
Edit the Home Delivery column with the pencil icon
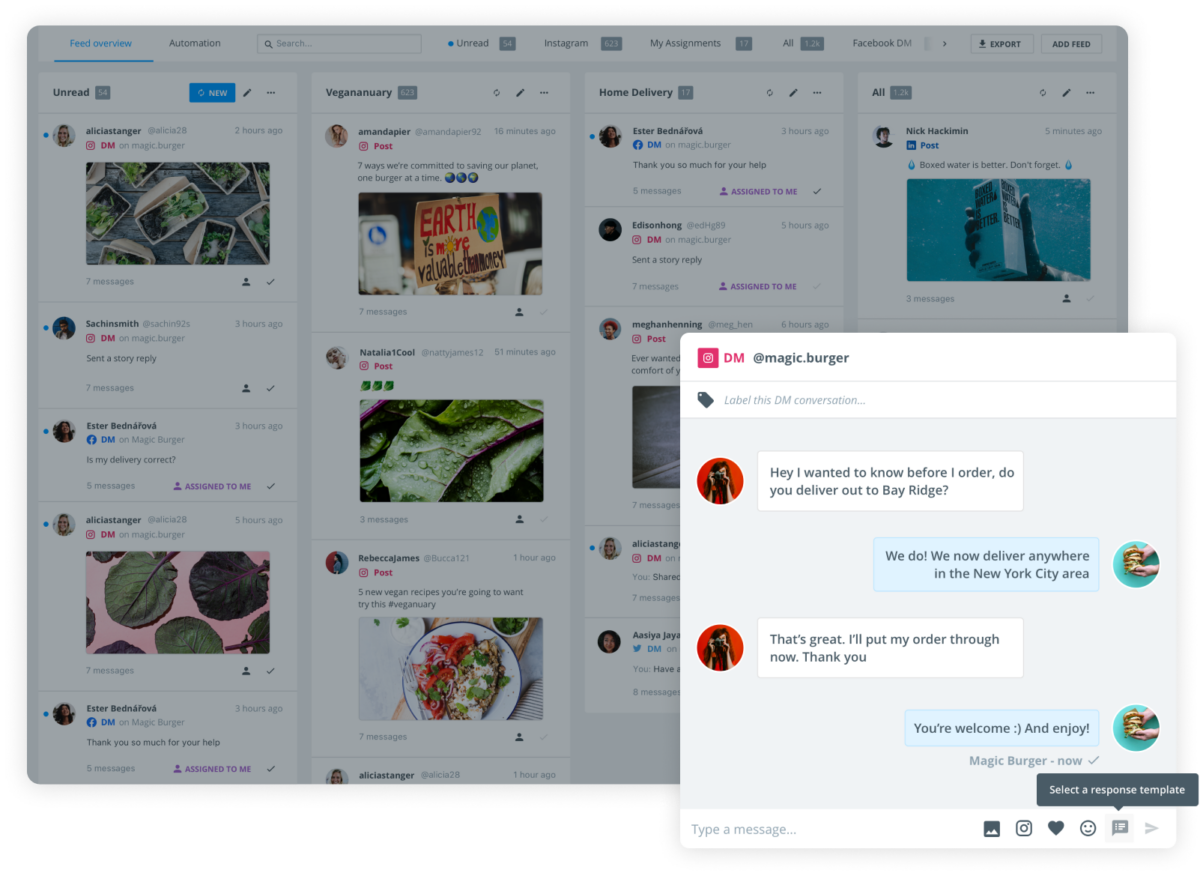793,92
